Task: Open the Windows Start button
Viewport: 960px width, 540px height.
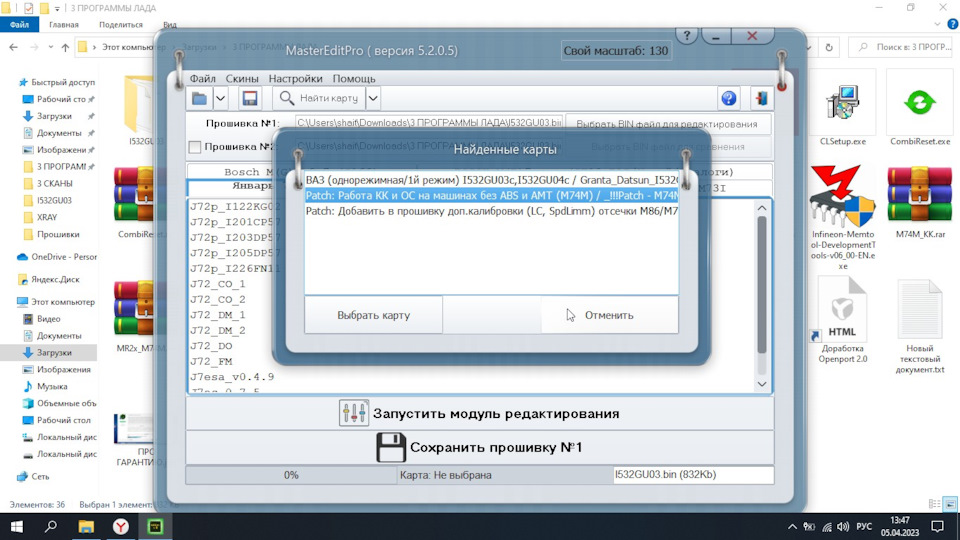Action: click(17, 527)
